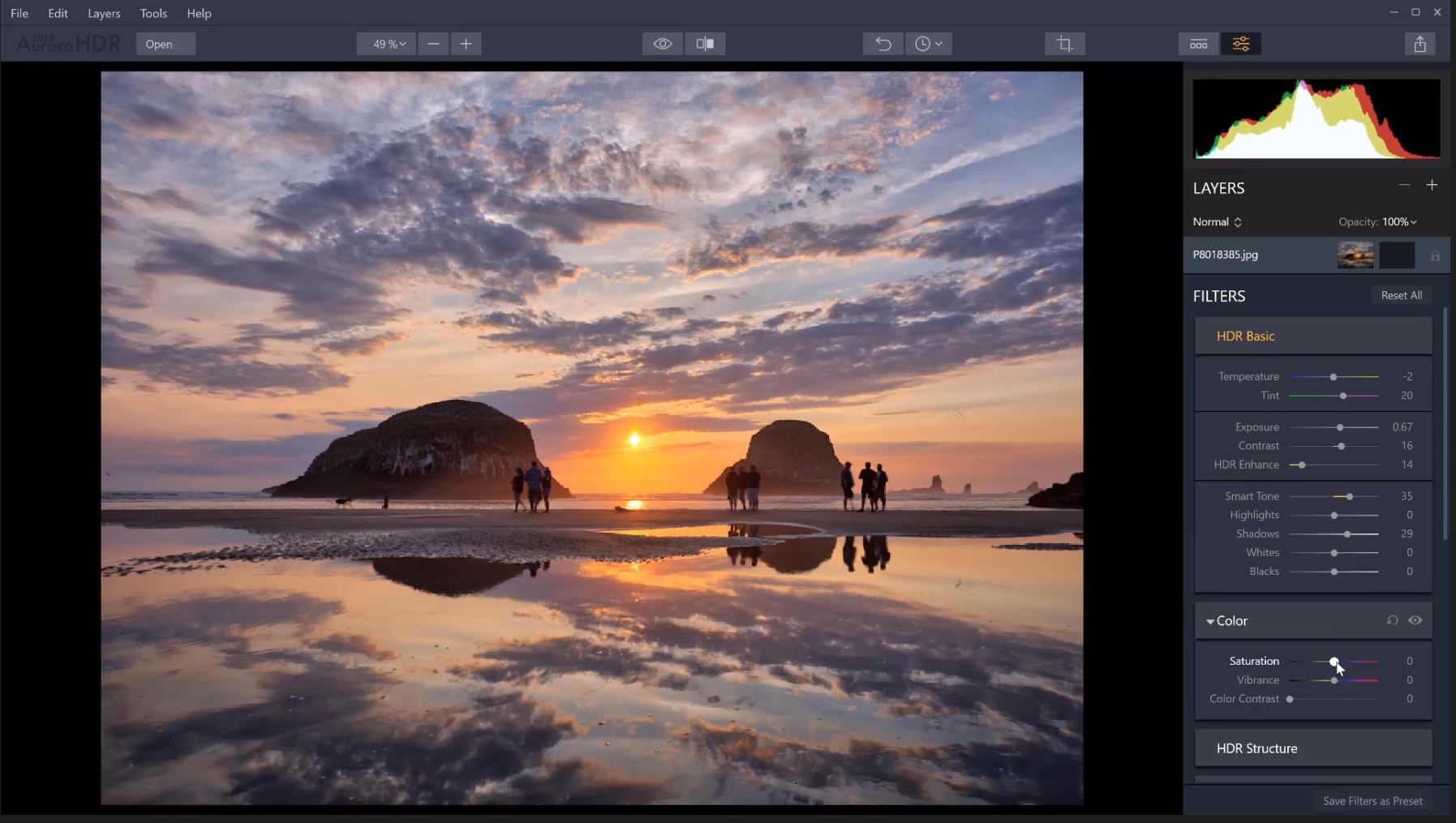Open the history clock icon
1456x823 pixels.
click(928, 44)
